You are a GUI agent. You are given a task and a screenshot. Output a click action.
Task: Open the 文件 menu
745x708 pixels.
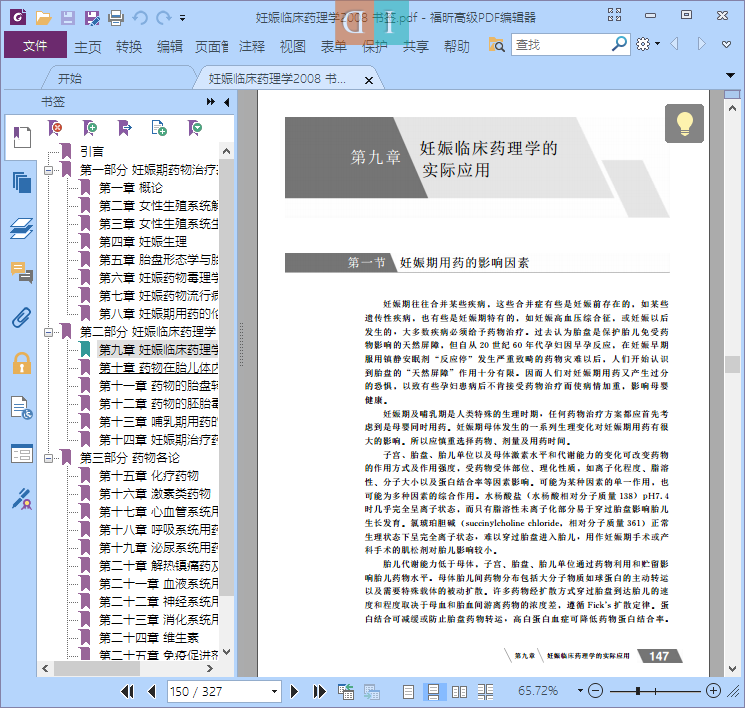[35, 45]
